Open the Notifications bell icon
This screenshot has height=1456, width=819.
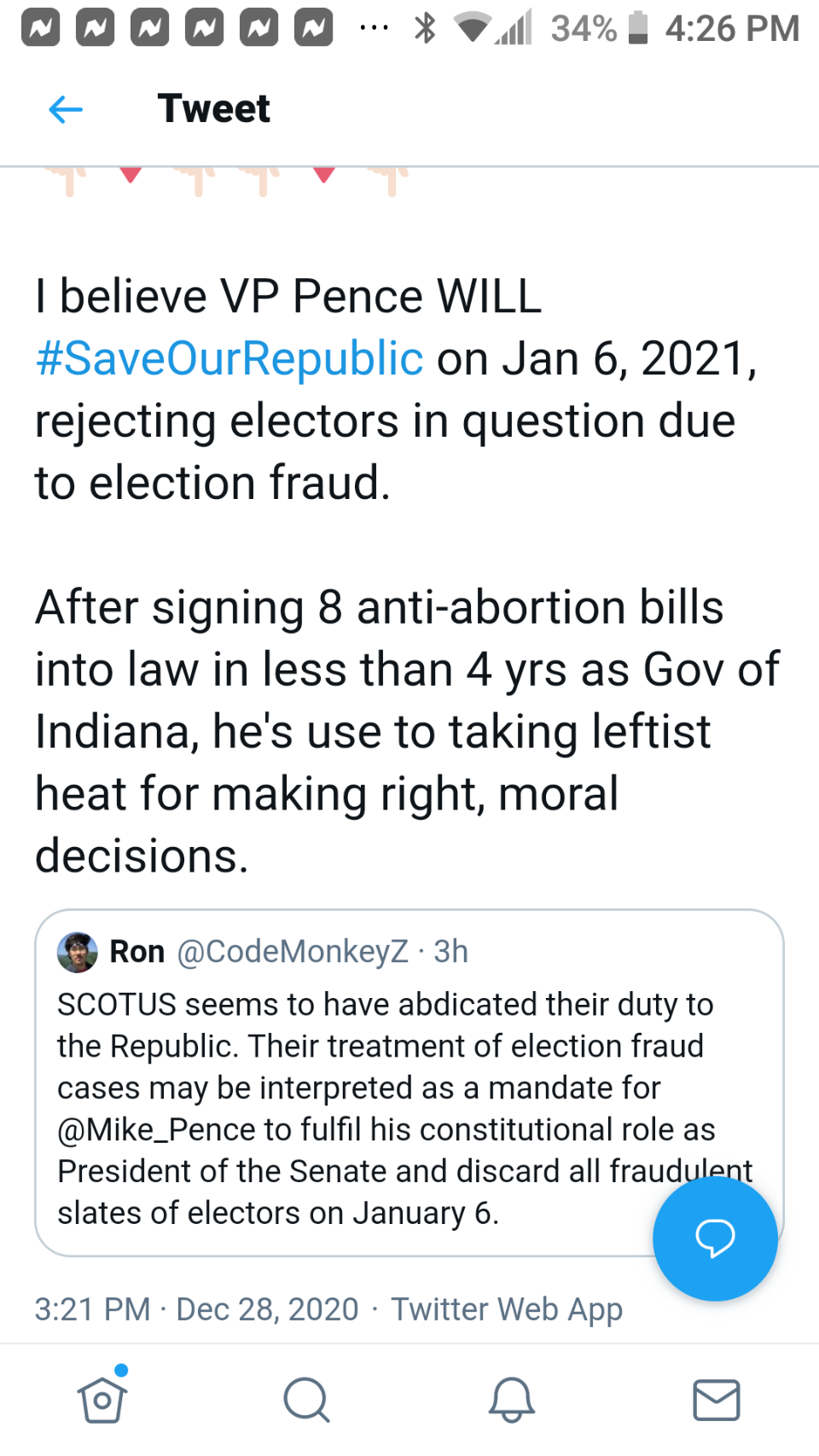pos(511,1400)
